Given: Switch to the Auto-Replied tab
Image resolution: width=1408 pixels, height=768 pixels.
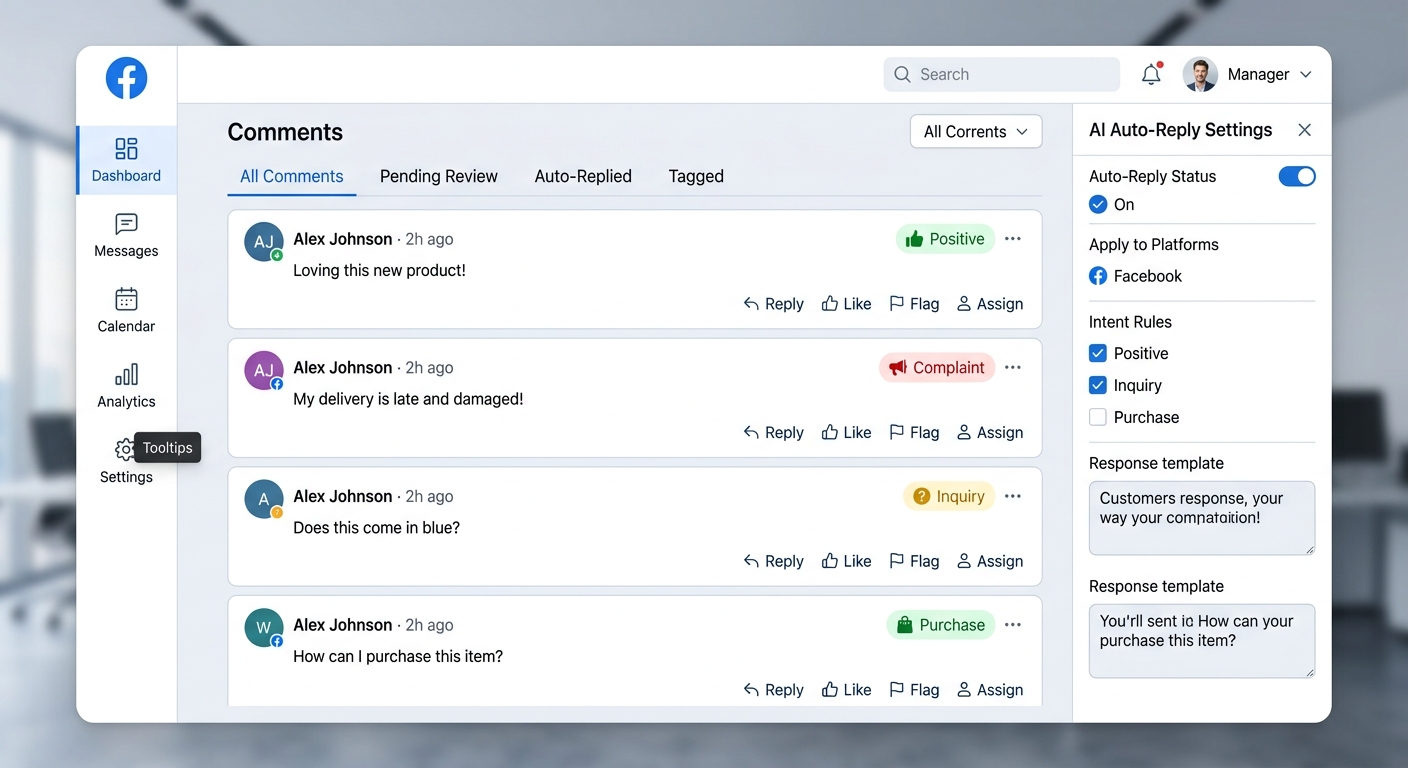Looking at the screenshot, I should (583, 177).
